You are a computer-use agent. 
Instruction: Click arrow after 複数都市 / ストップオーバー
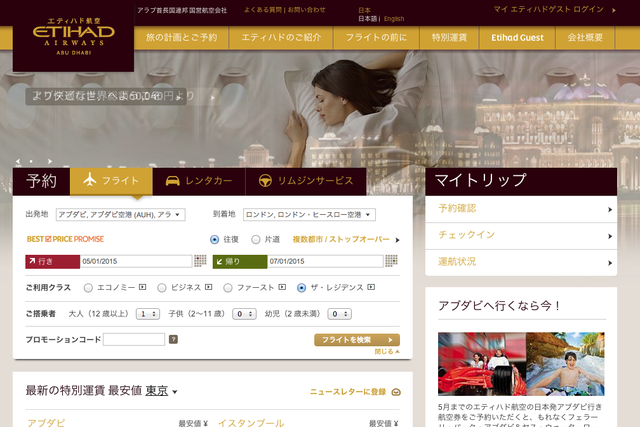(397, 240)
